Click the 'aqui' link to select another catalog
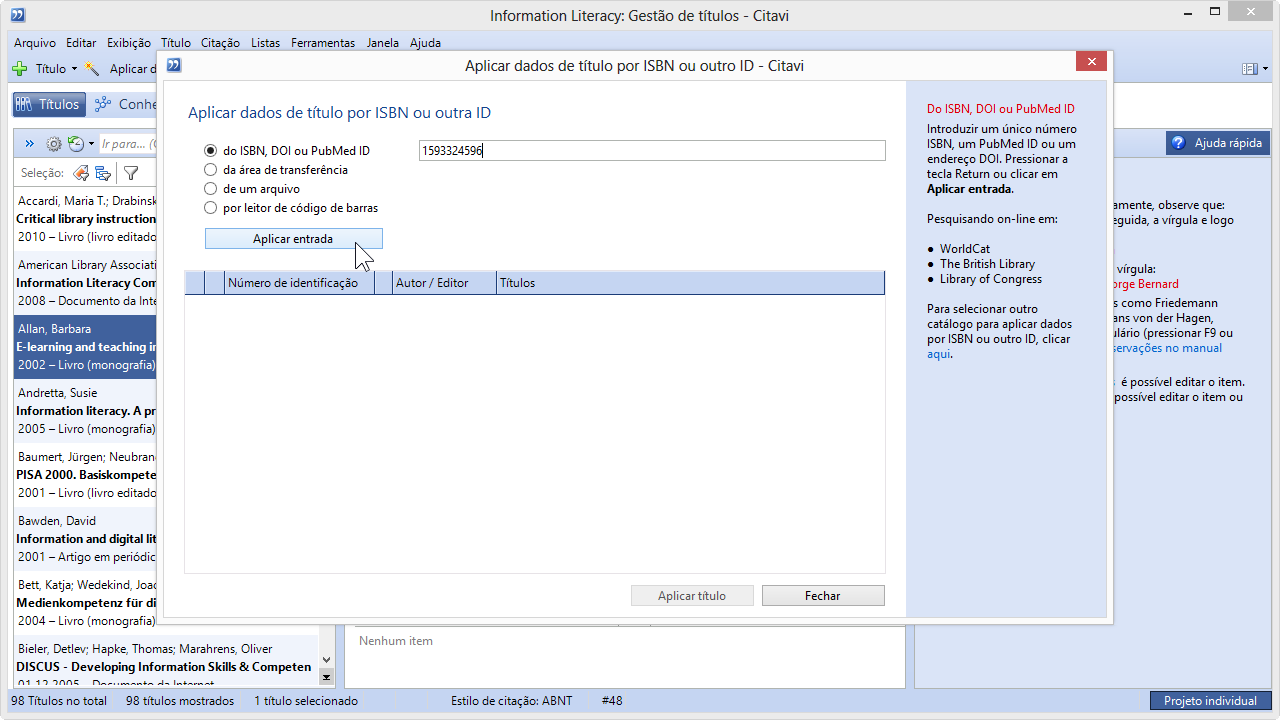Image resolution: width=1280 pixels, height=720 pixels. tap(937, 354)
